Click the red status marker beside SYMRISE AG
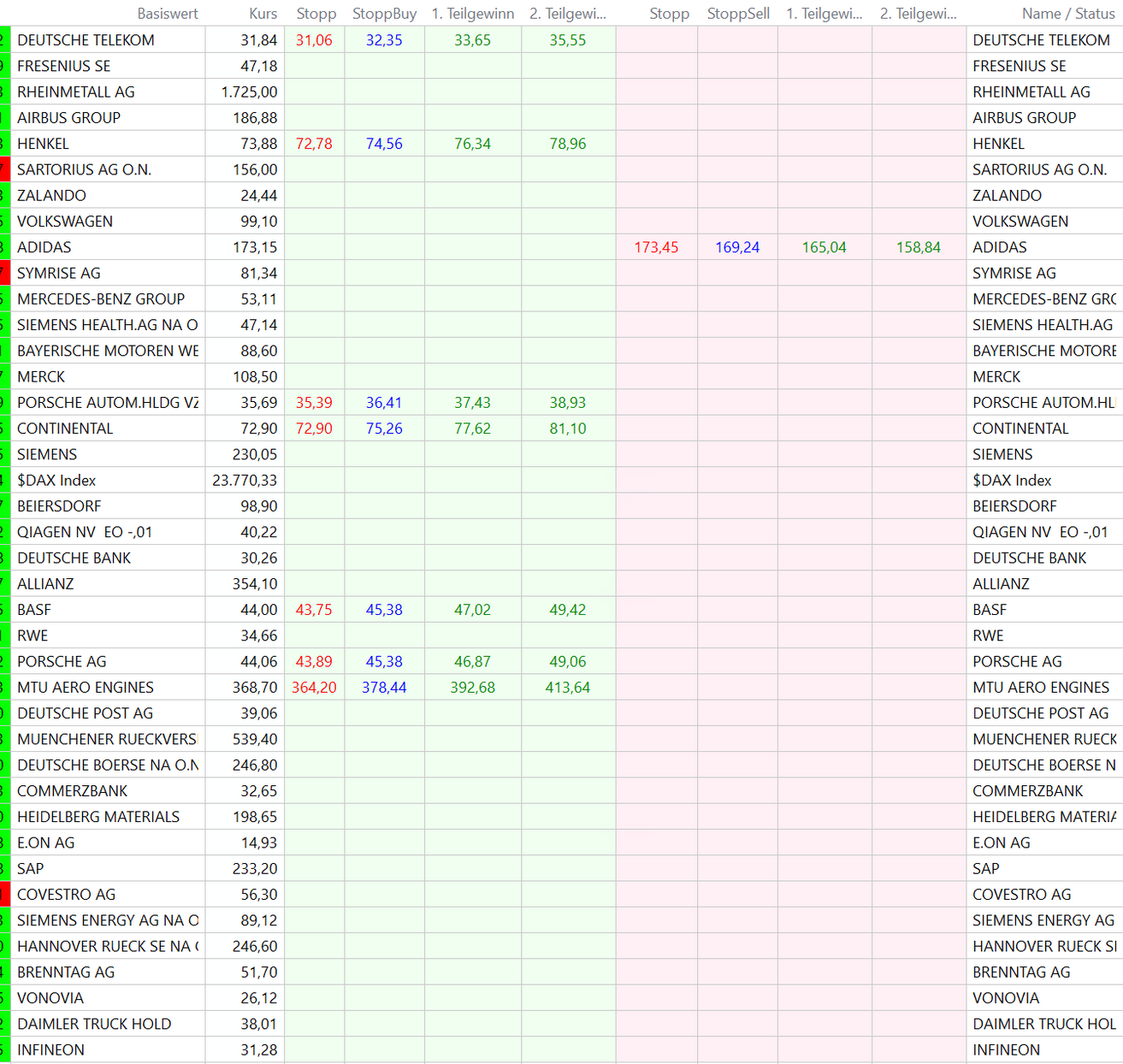 [4, 273]
